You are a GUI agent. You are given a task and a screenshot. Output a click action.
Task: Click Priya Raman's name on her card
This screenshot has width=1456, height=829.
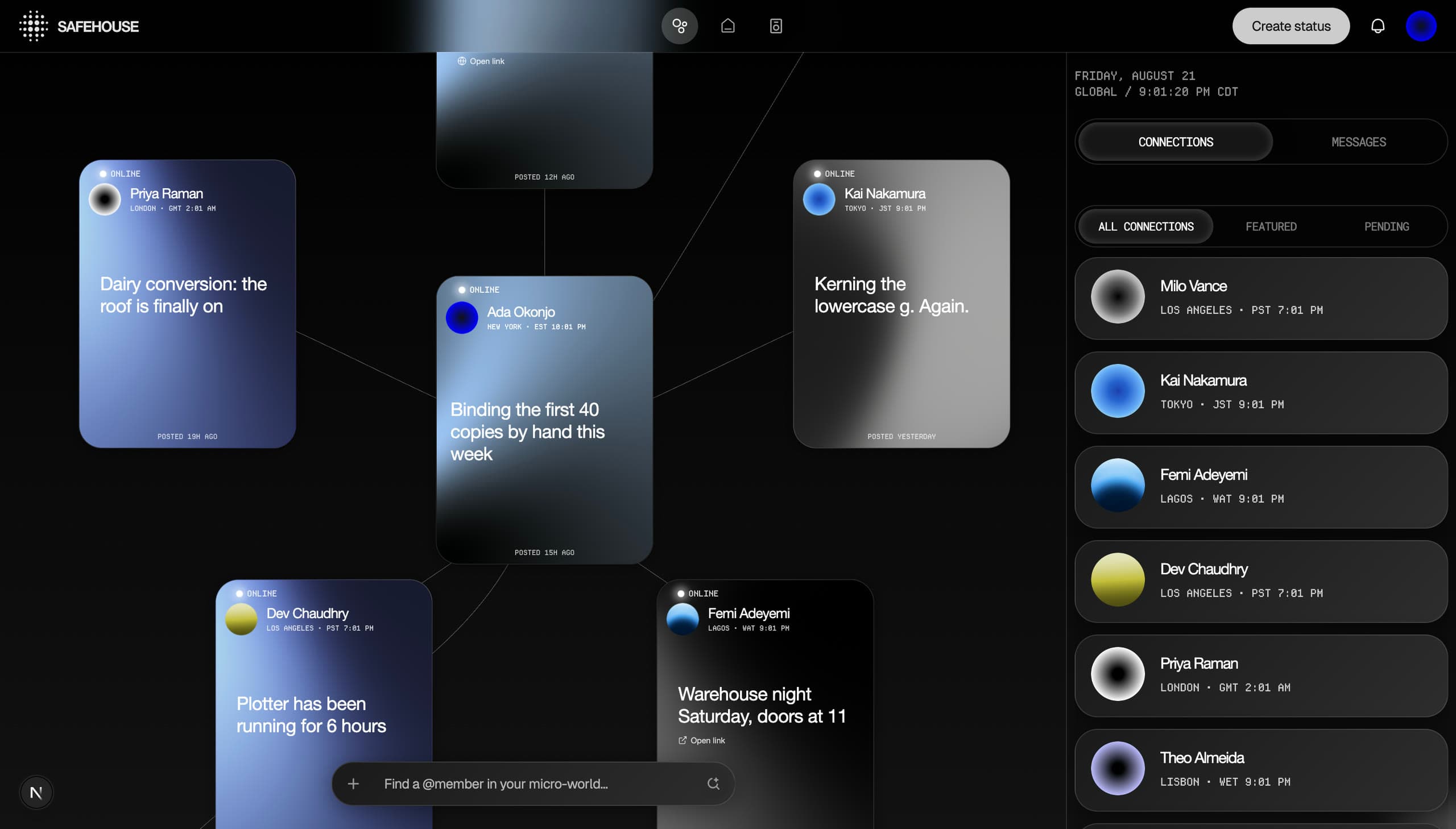pyautogui.click(x=166, y=193)
